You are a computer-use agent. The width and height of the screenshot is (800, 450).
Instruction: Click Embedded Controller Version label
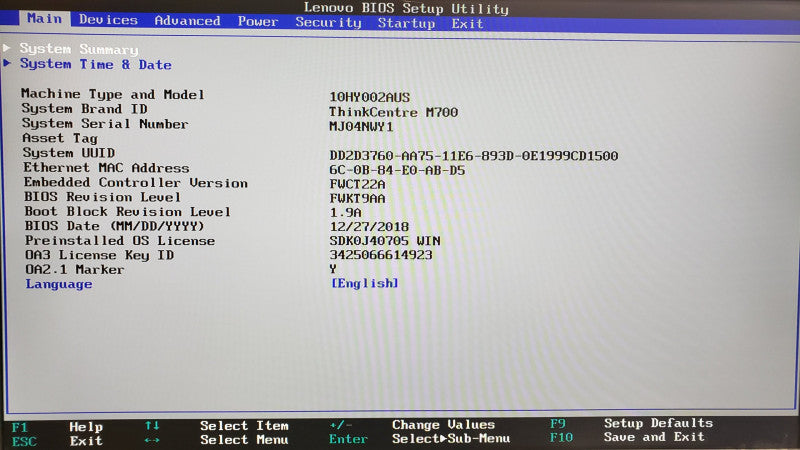[x=136, y=183]
